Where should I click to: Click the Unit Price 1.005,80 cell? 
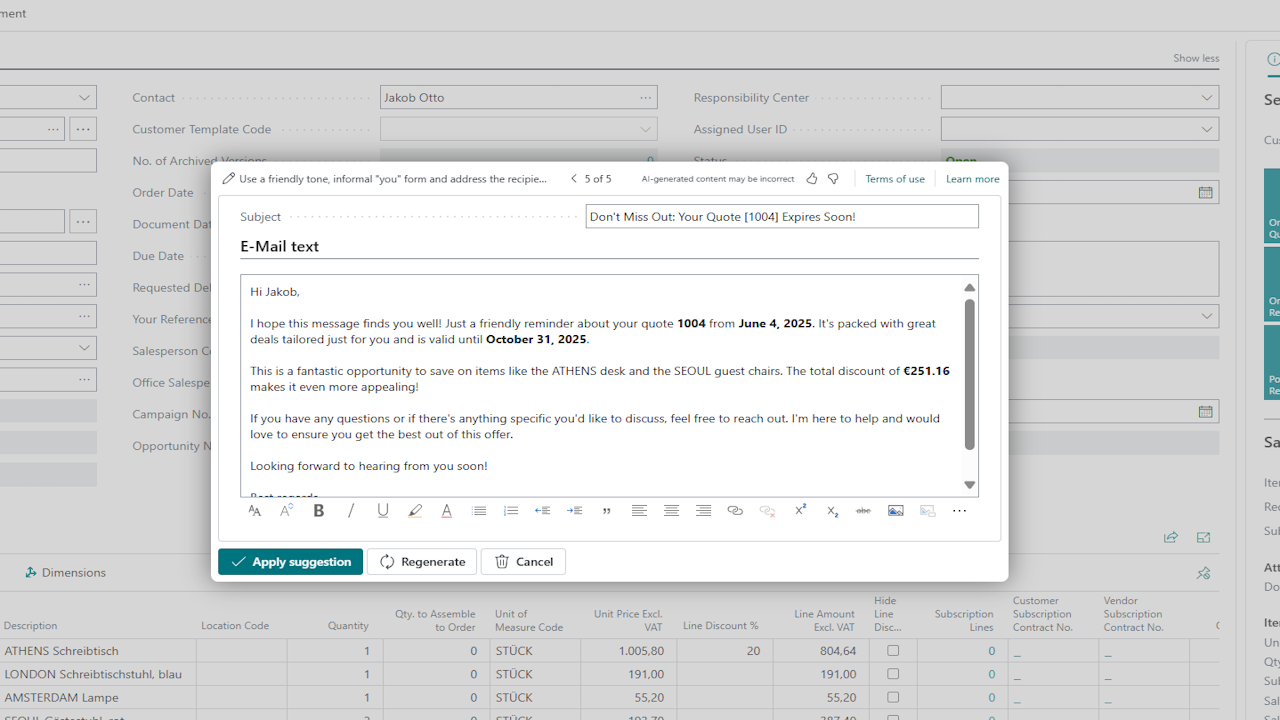pos(628,651)
